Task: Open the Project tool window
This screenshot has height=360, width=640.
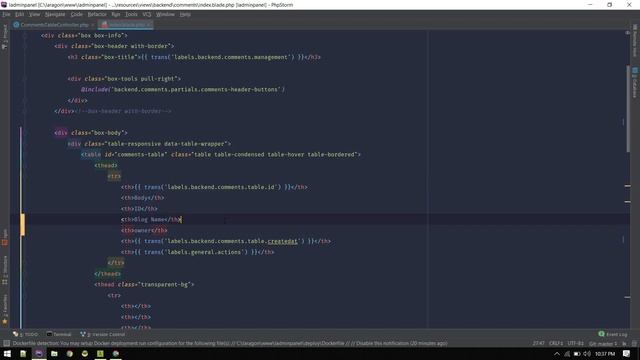Action: [4, 37]
